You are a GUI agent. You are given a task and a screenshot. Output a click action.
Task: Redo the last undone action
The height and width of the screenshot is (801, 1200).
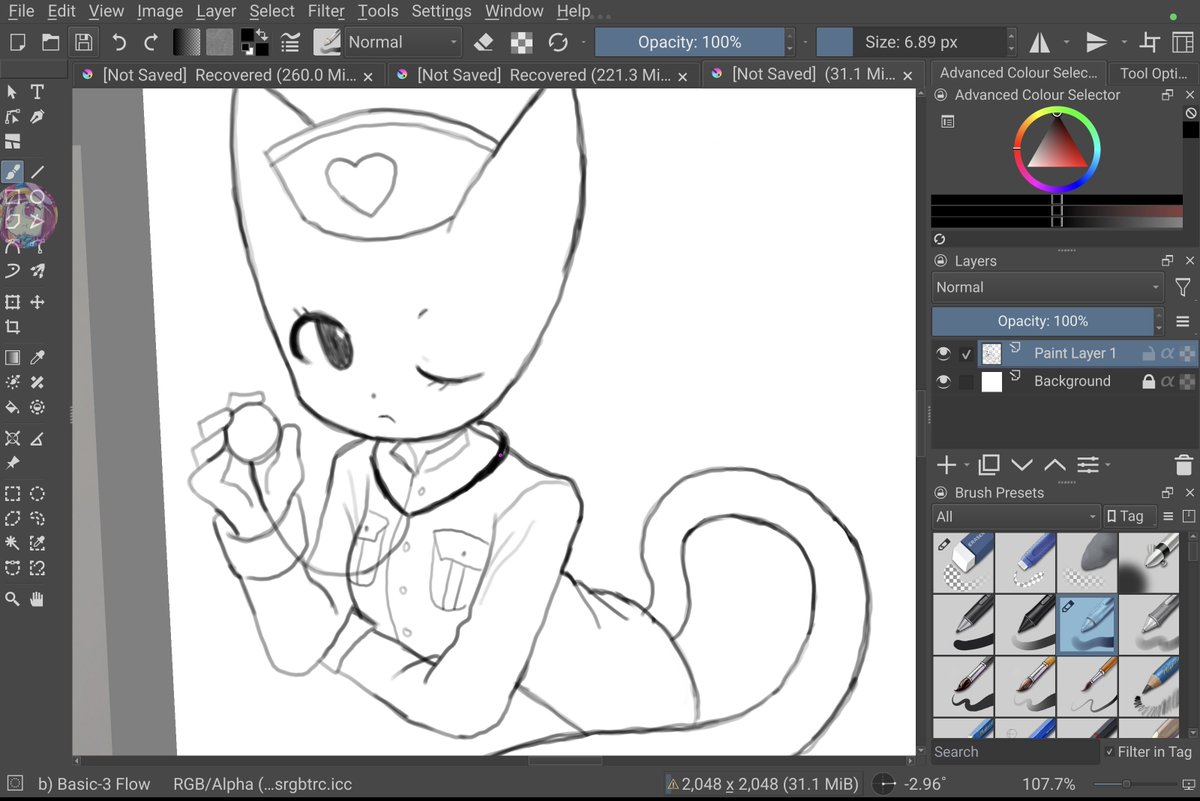click(151, 42)
